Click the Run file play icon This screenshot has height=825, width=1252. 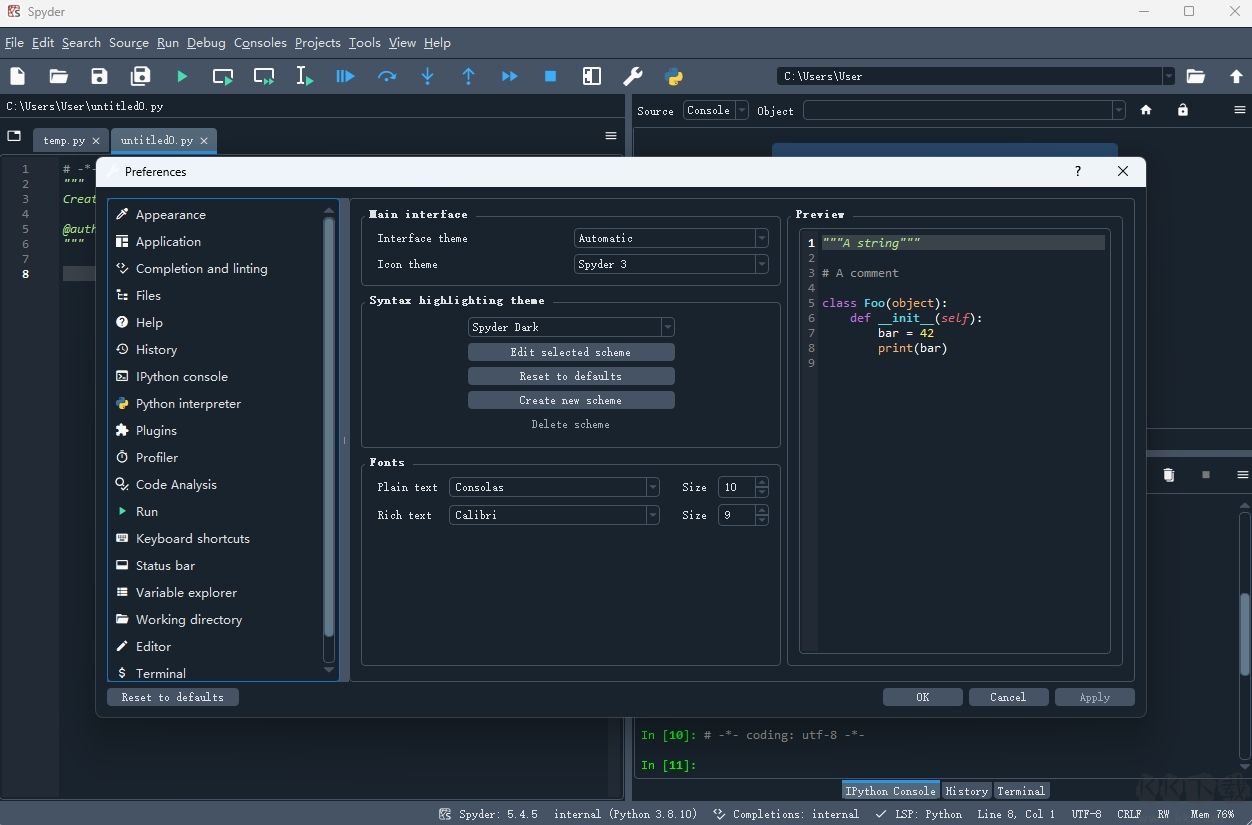tap(182, 76)
